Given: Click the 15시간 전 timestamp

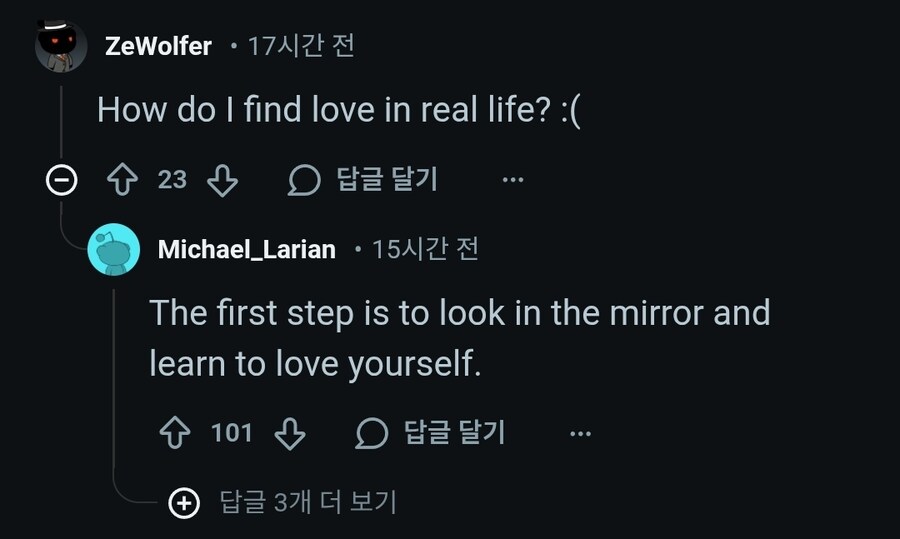Looking at the screenshot, I should 425,249.
